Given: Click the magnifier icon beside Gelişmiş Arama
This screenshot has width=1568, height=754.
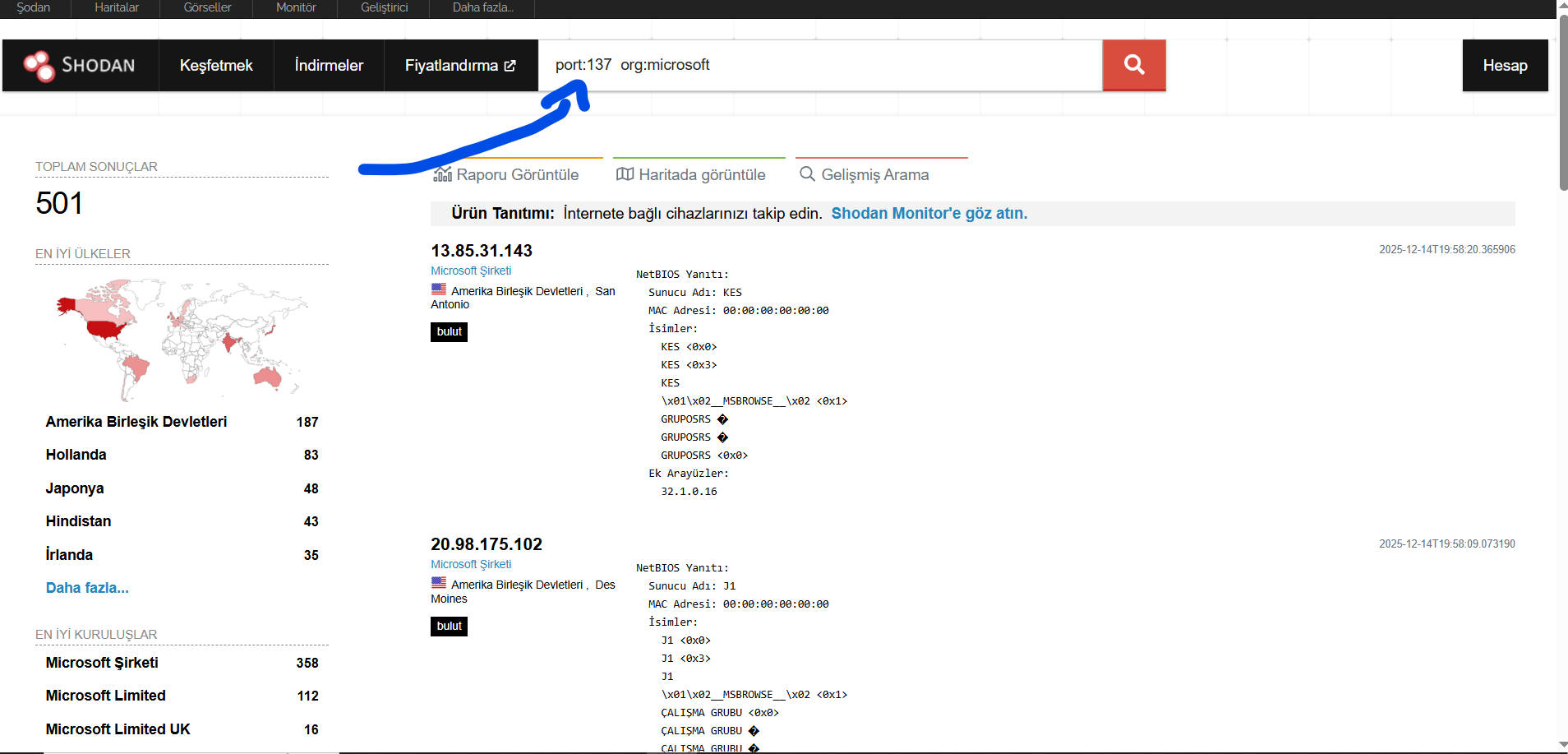Looking at the screenshot, I should pos(808,174).
